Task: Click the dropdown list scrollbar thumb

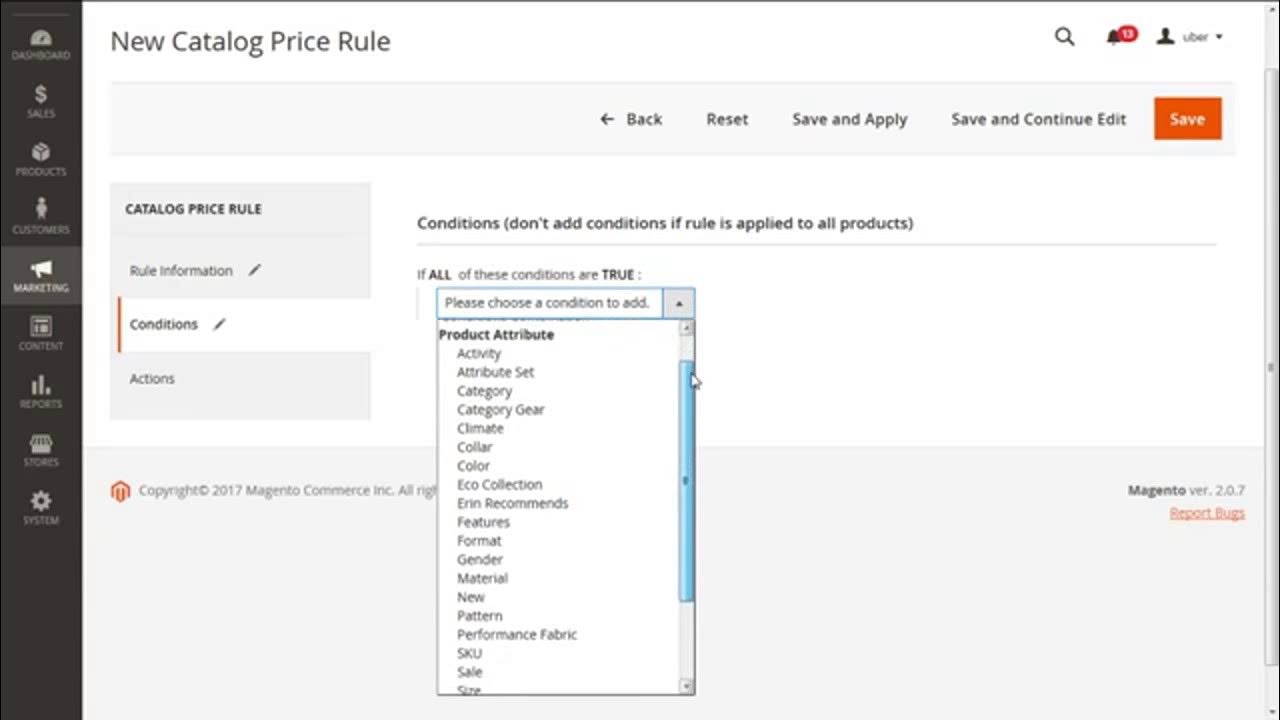Action: pyautogui.click(x=686, y=480)
